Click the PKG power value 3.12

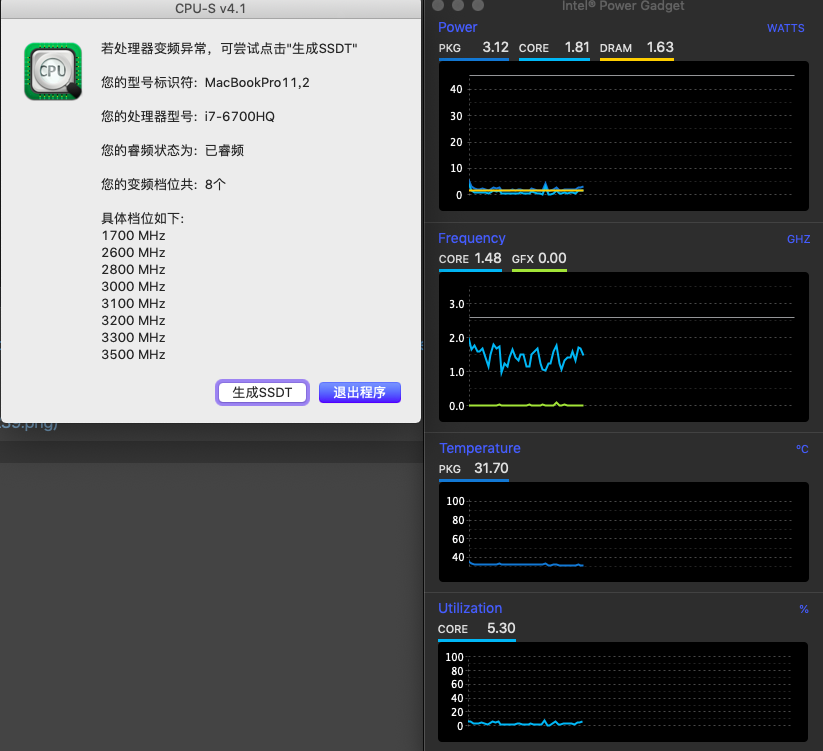click(x=495, y=47)
